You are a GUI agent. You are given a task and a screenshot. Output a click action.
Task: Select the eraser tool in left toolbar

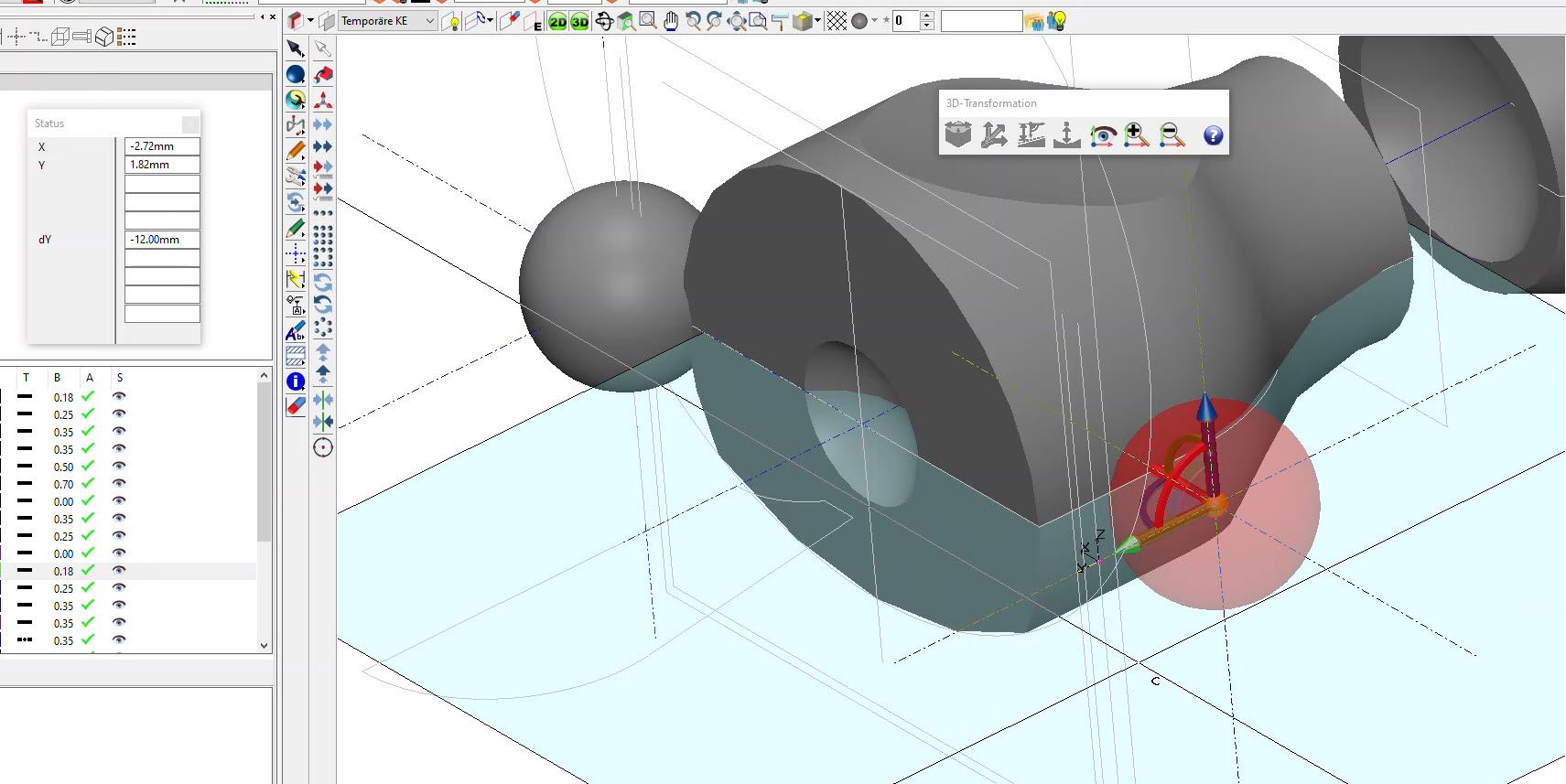click(x=296, y=405)
